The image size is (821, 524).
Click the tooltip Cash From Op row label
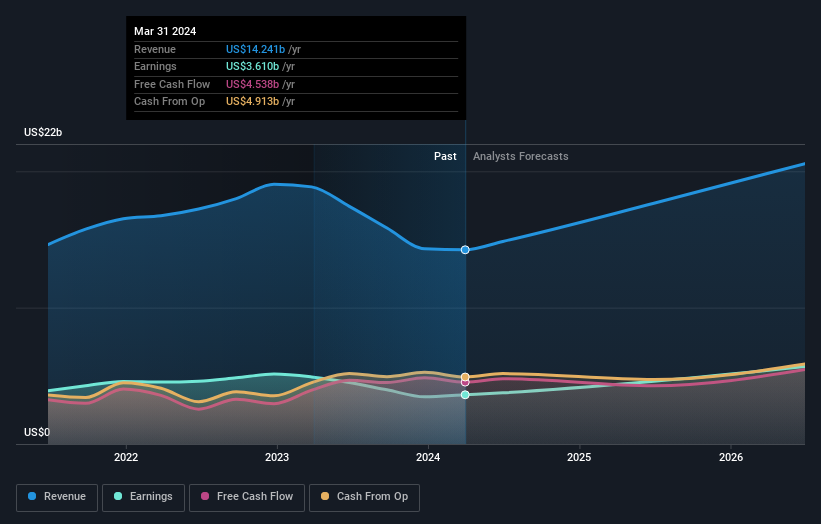point(170,102)
